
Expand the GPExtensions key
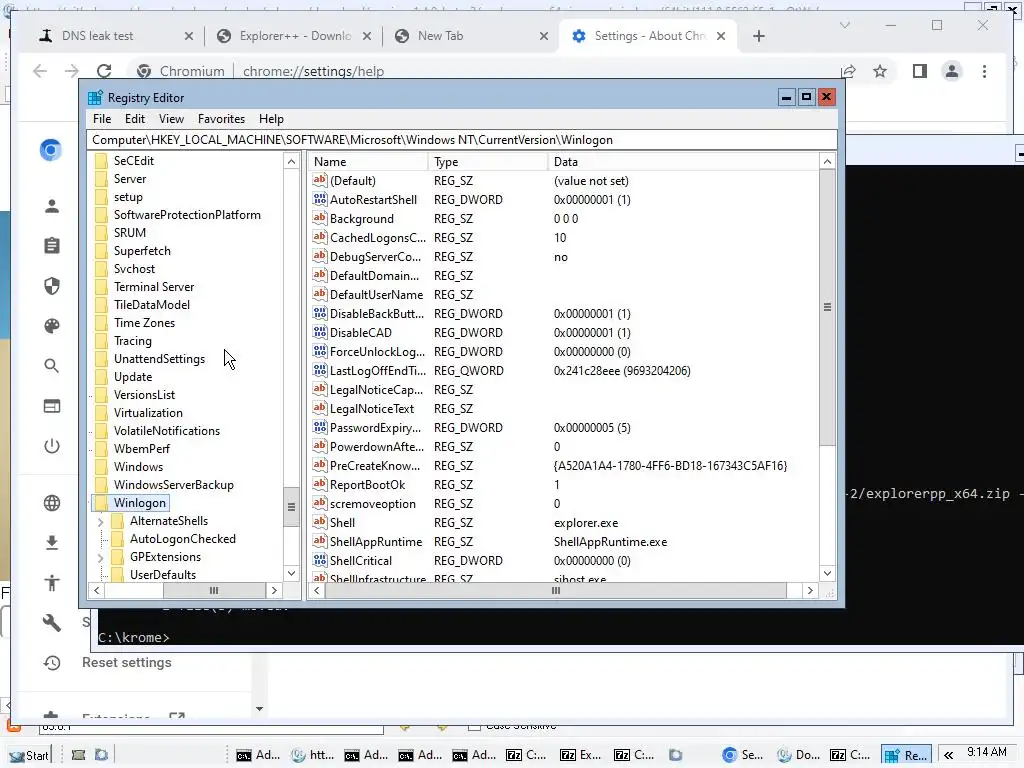[x=101, y=558]
